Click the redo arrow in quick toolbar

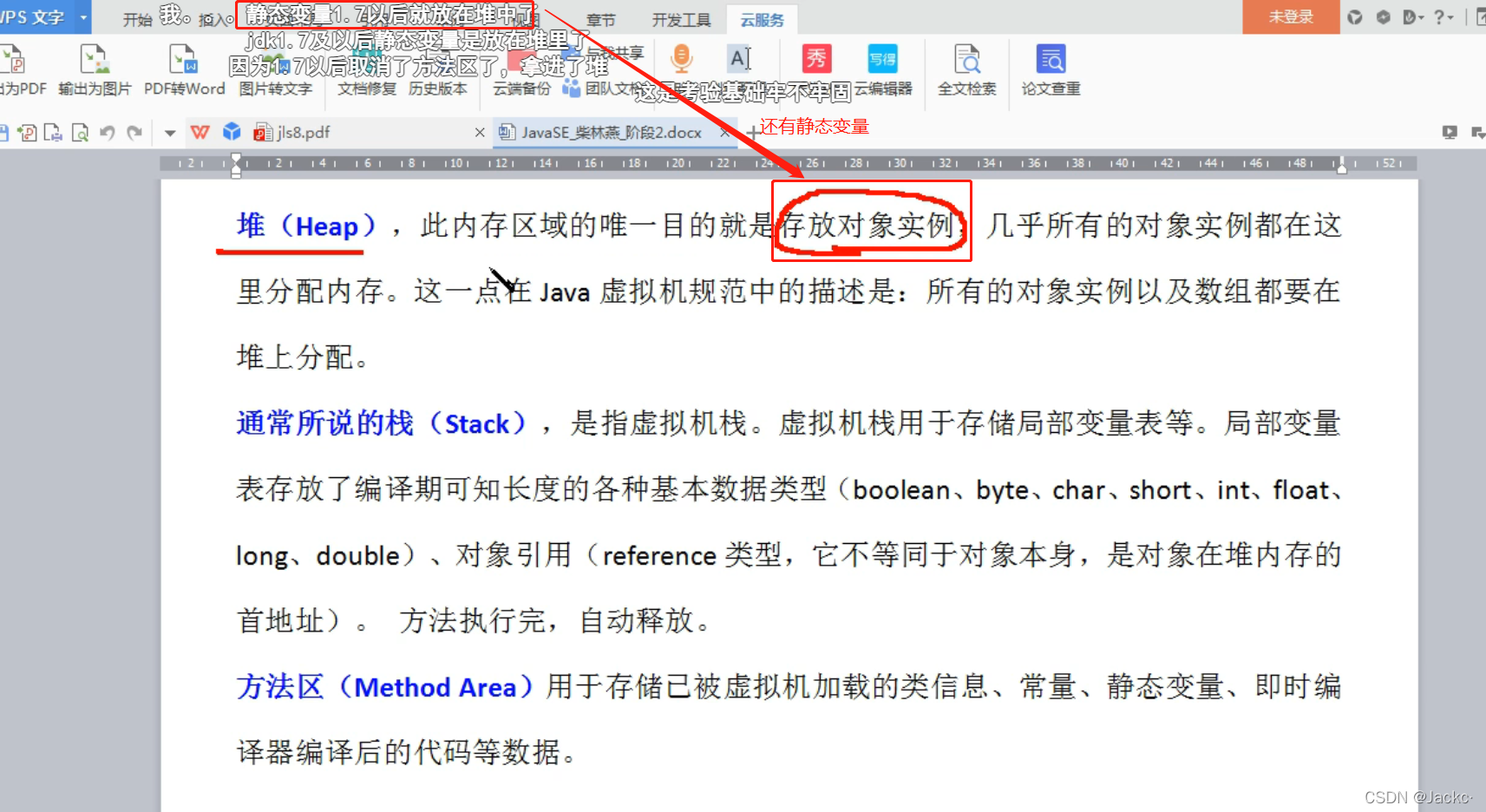tap(134, 133)
